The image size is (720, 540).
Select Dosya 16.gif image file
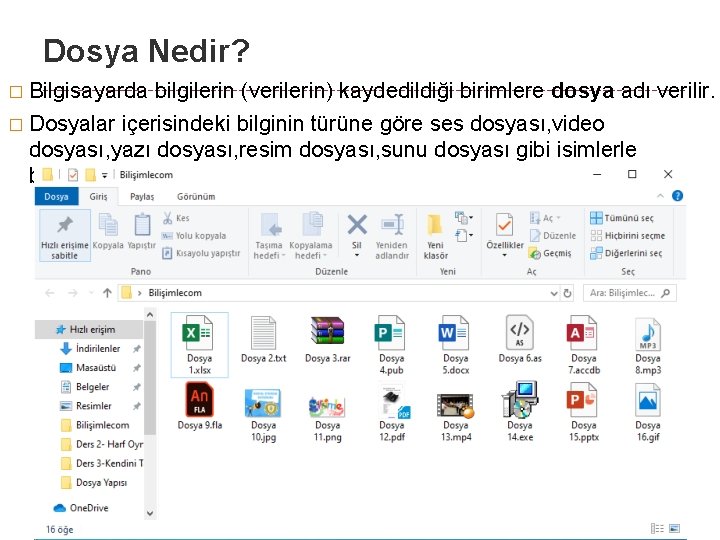(648, 412)
